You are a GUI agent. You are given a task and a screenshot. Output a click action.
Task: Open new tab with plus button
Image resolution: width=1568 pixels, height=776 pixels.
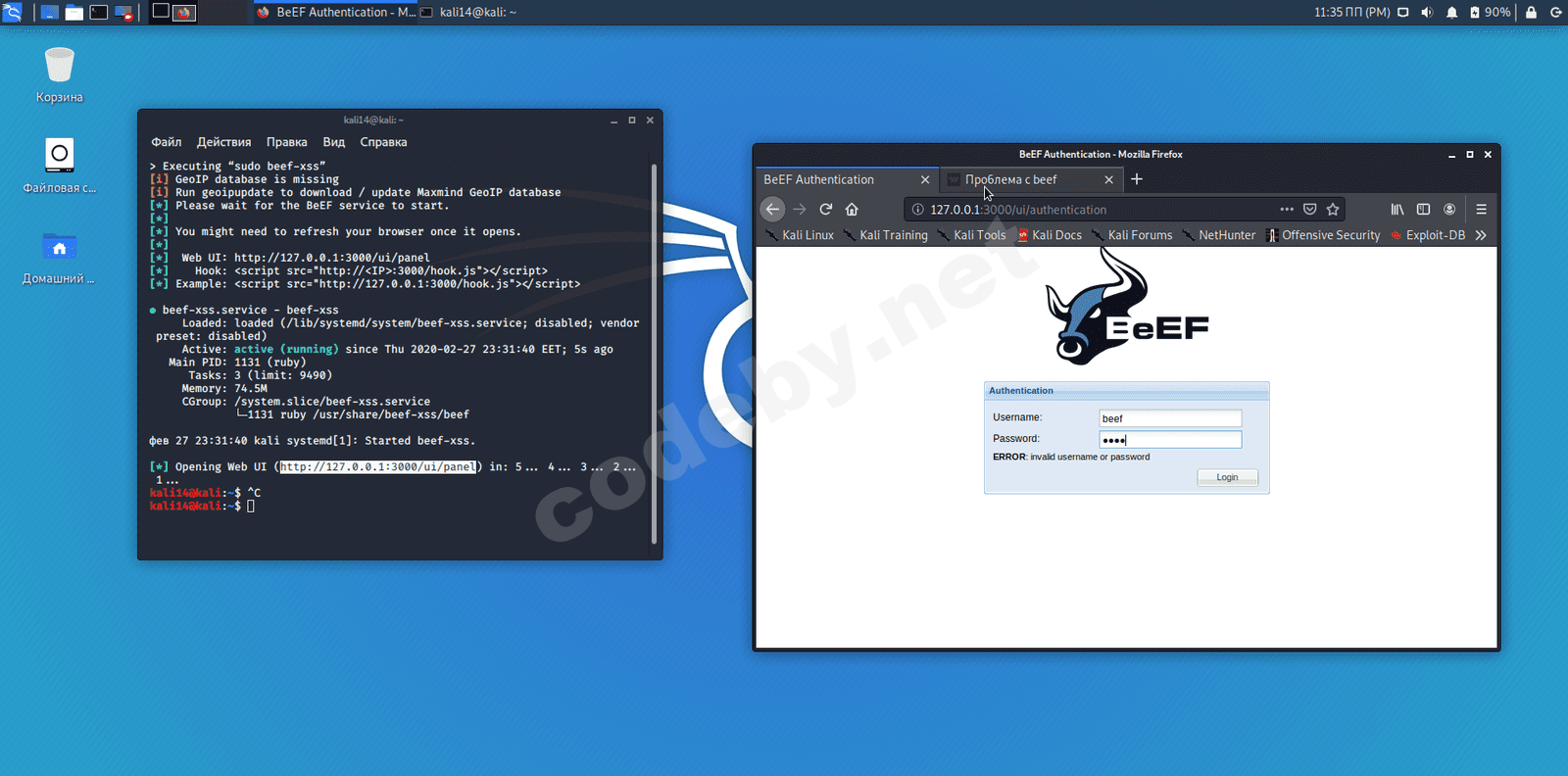click(1137, 179)
